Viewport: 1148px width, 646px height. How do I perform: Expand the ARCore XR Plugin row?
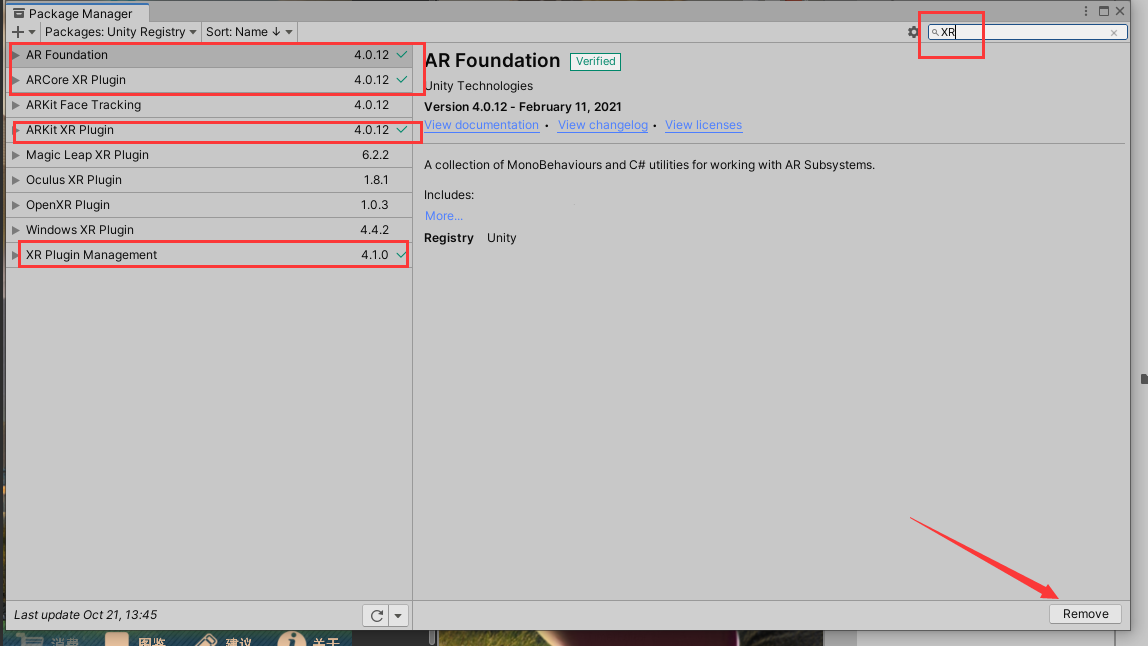click(15, 80)
